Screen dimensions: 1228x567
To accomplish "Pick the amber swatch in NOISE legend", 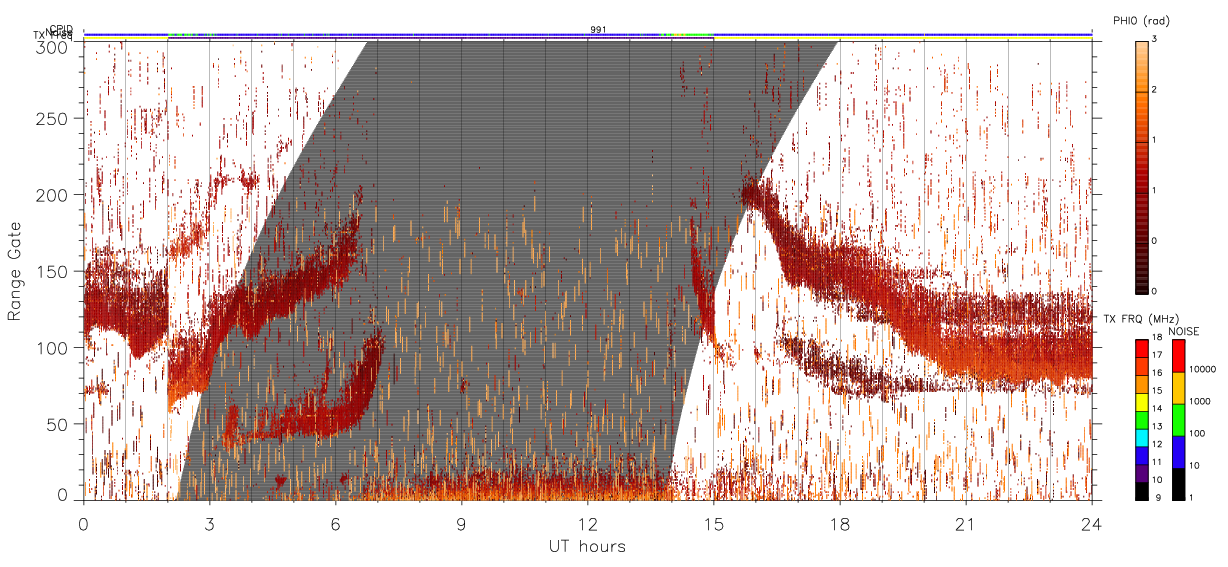I will click(x=1179, y=388).
